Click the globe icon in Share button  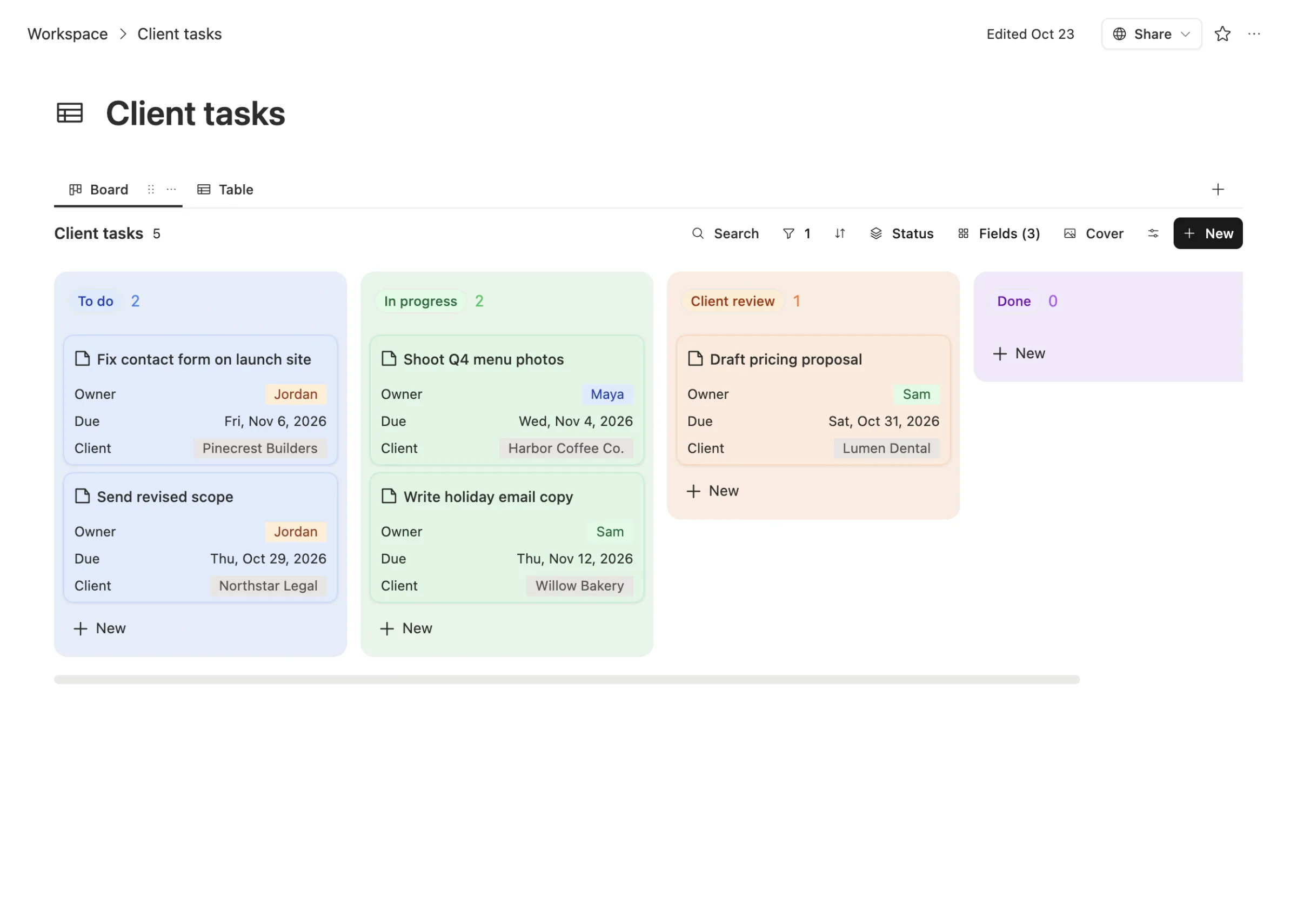[x=1119, y=34]
